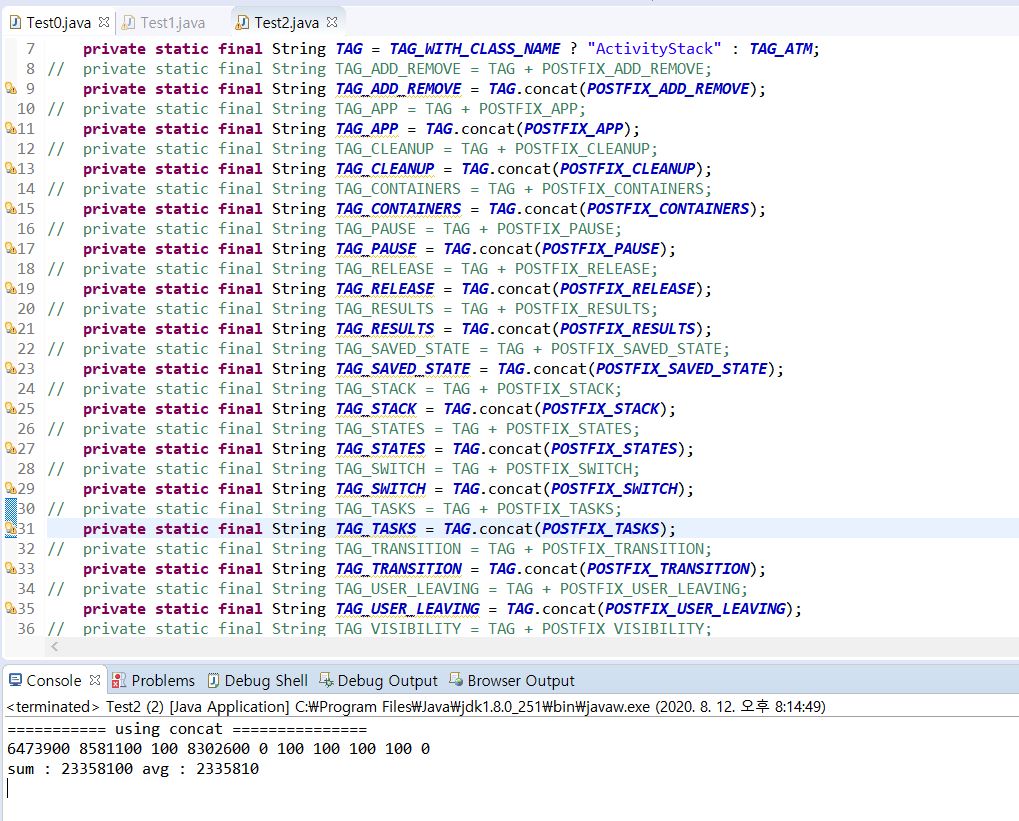
Task: Click TAG_CONTAINERS identifier on line 15
Action: tap(398, 209)
